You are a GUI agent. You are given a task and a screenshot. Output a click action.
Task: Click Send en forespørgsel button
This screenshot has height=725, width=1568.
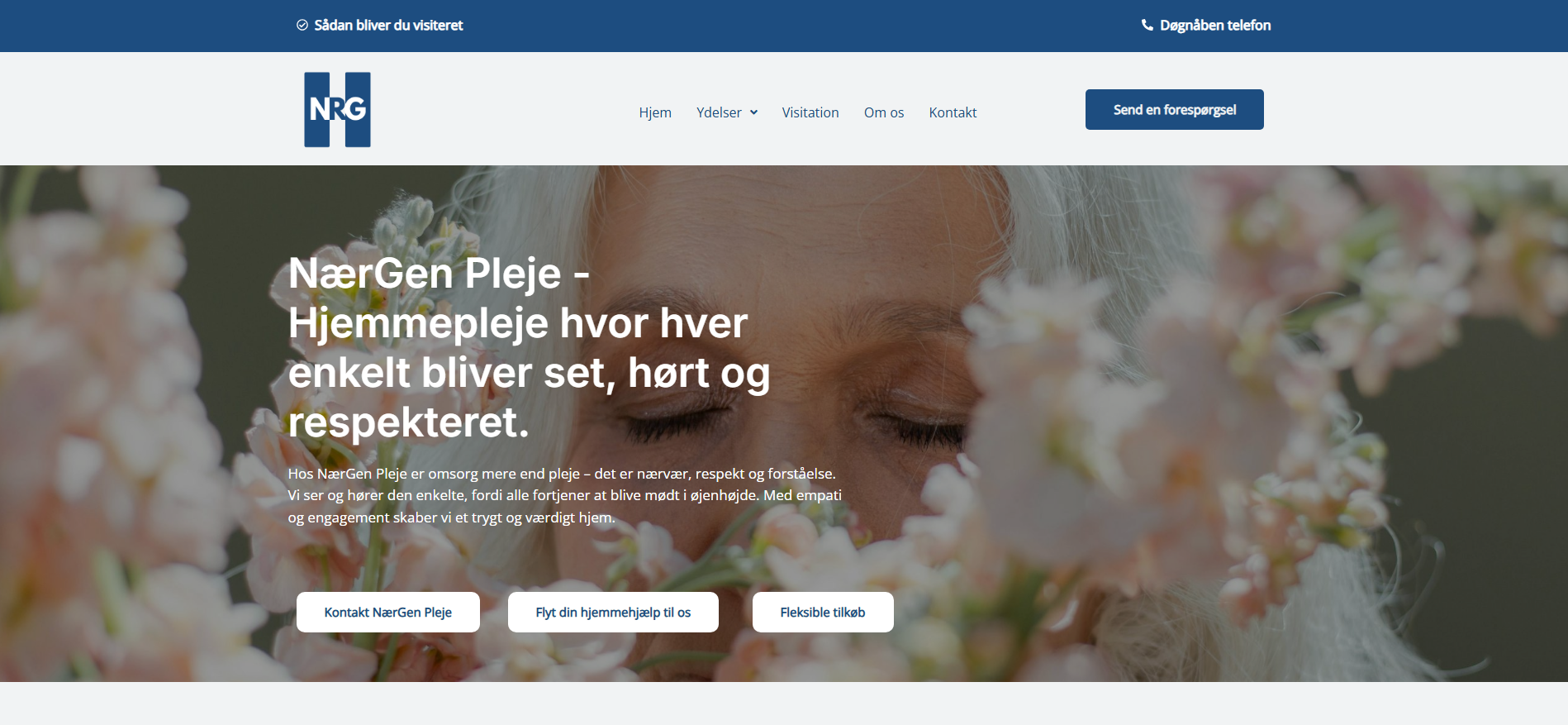click(1174, 109)
